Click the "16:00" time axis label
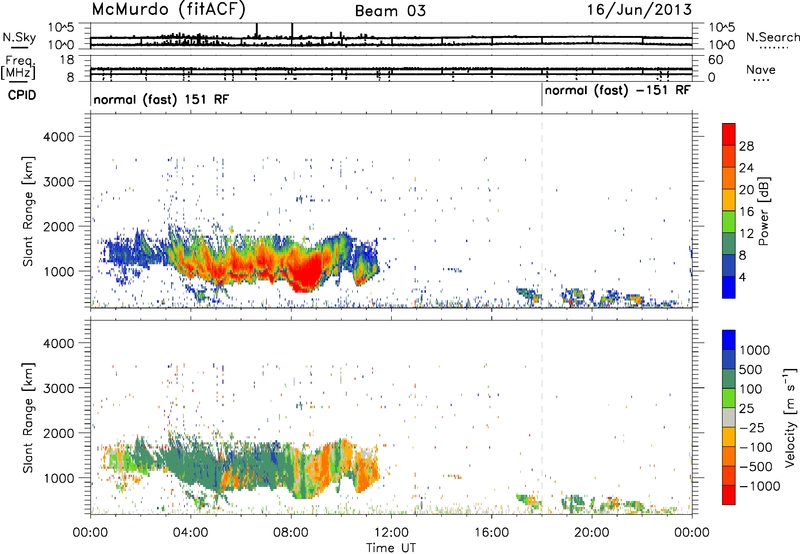Screen dimensions: 800x554 point(491,533)
